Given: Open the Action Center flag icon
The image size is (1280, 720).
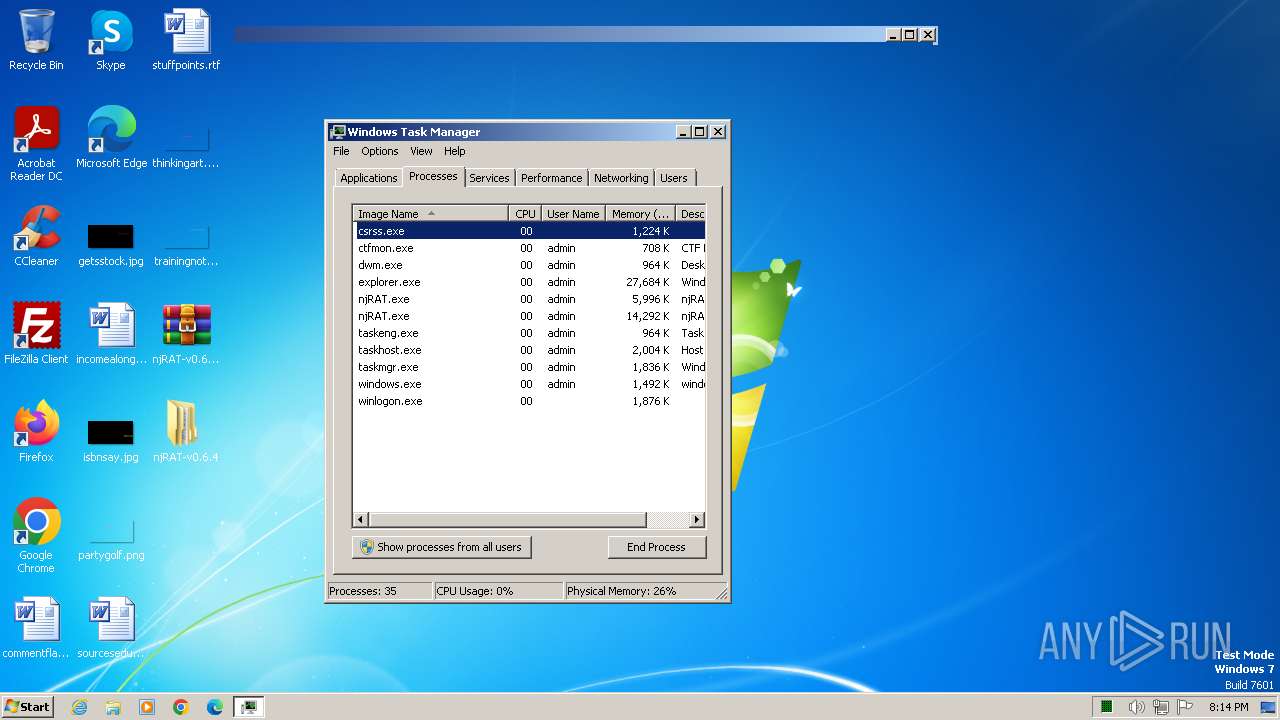Looking at the screenshot, I should point(1186,707).
